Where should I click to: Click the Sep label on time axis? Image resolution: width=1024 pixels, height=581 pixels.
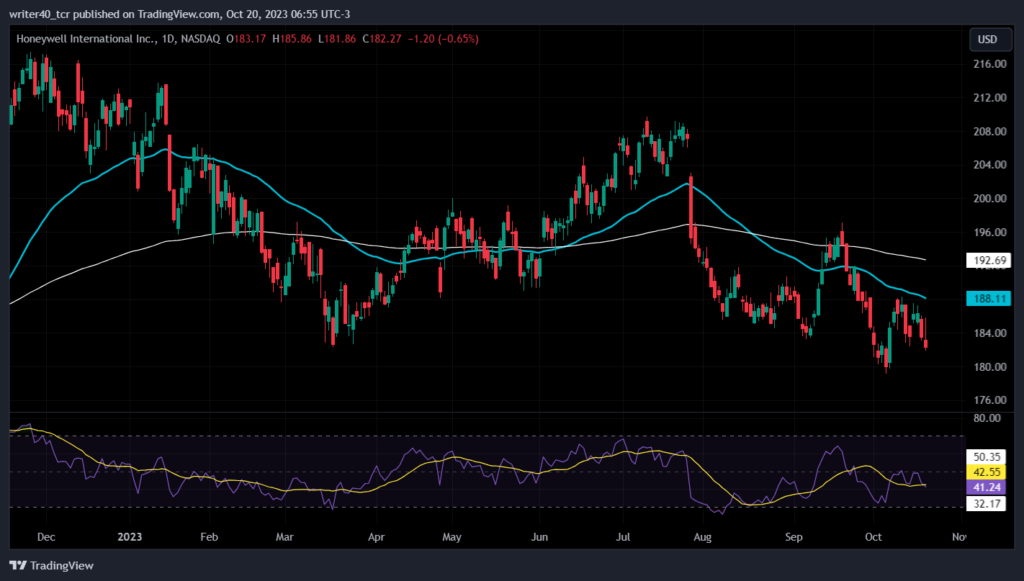(793, 537)
